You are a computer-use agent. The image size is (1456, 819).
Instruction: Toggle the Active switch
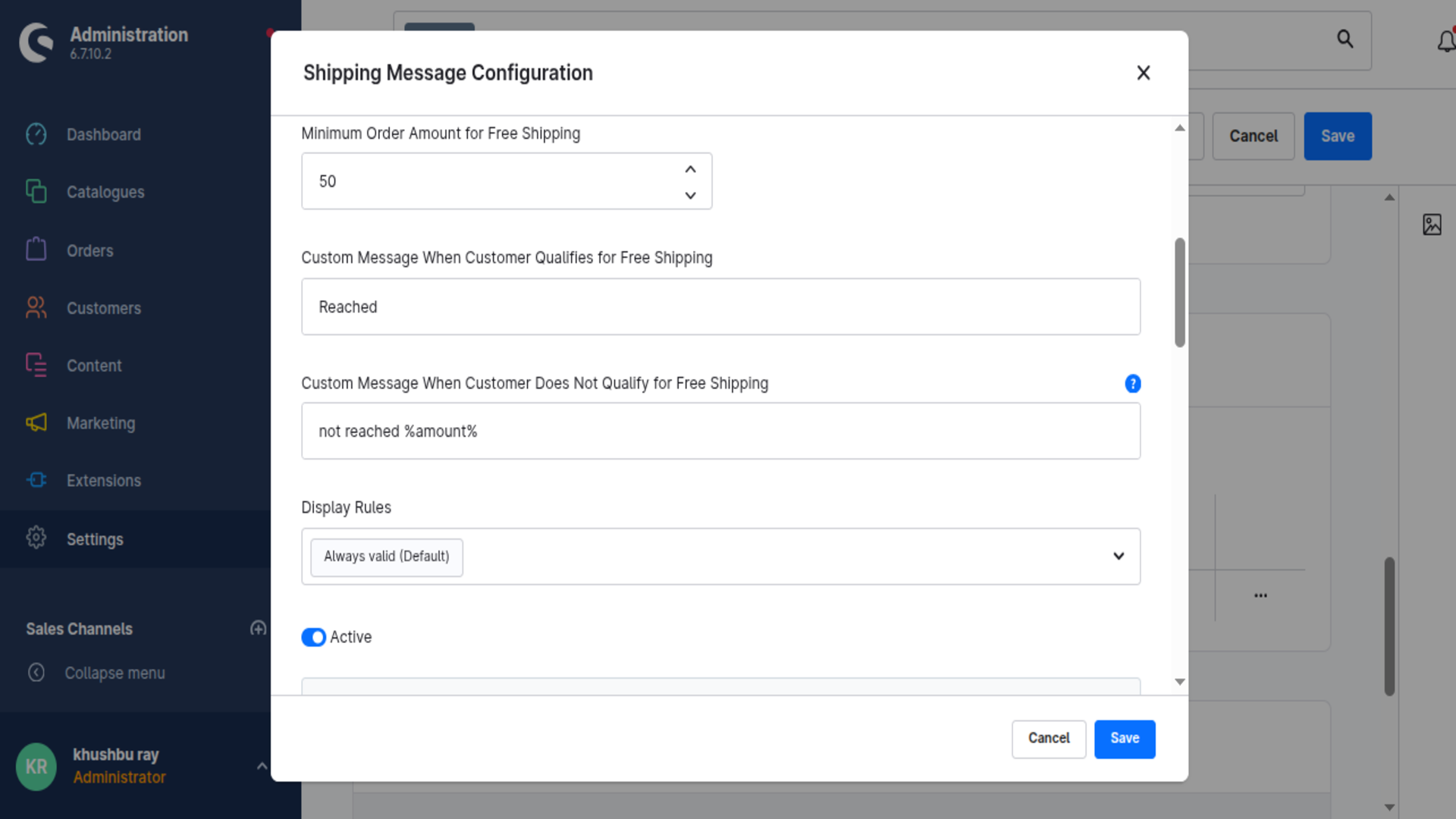tap(313, 637)
